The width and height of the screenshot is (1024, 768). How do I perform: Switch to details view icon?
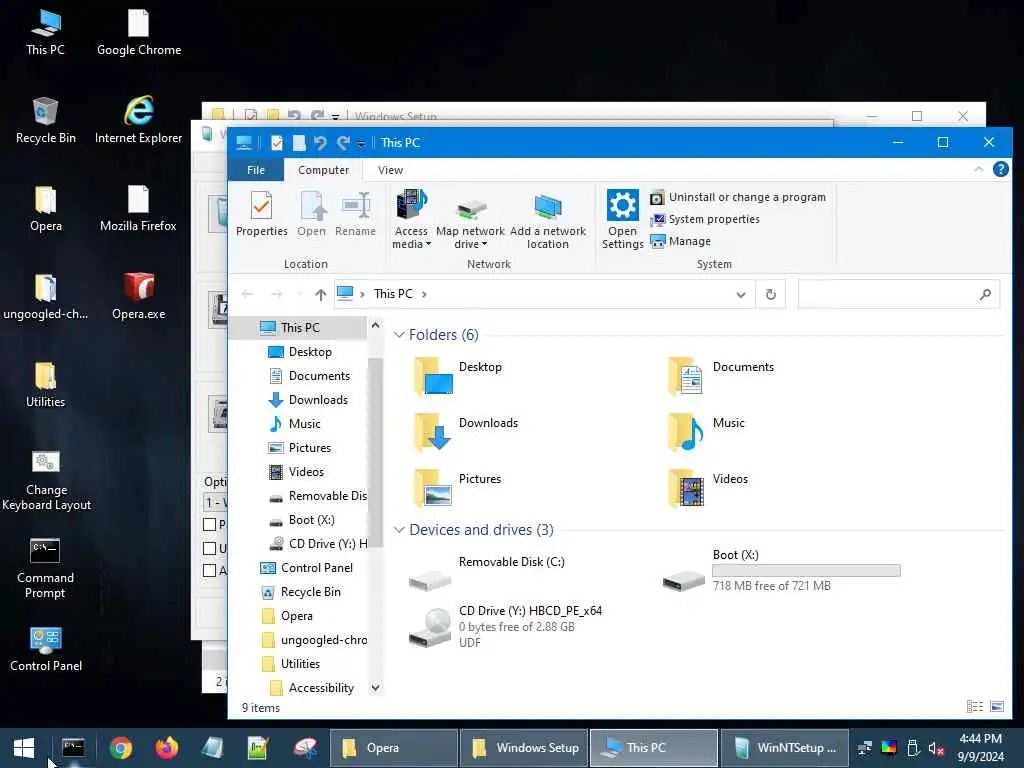coord(975,707)
